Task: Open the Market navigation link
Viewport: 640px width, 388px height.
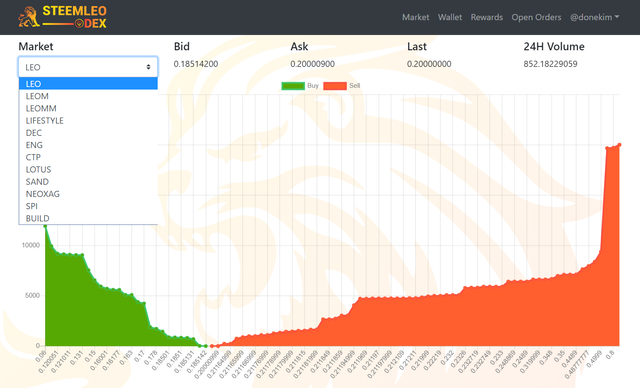Action: point(416,17)
